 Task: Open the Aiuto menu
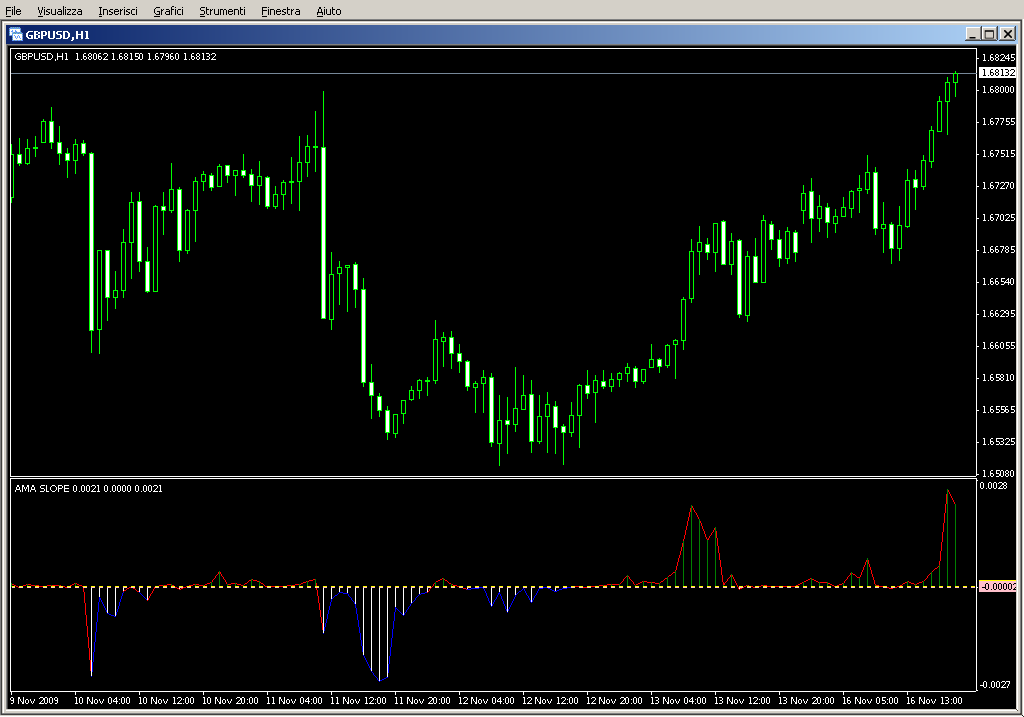[328, 11]
